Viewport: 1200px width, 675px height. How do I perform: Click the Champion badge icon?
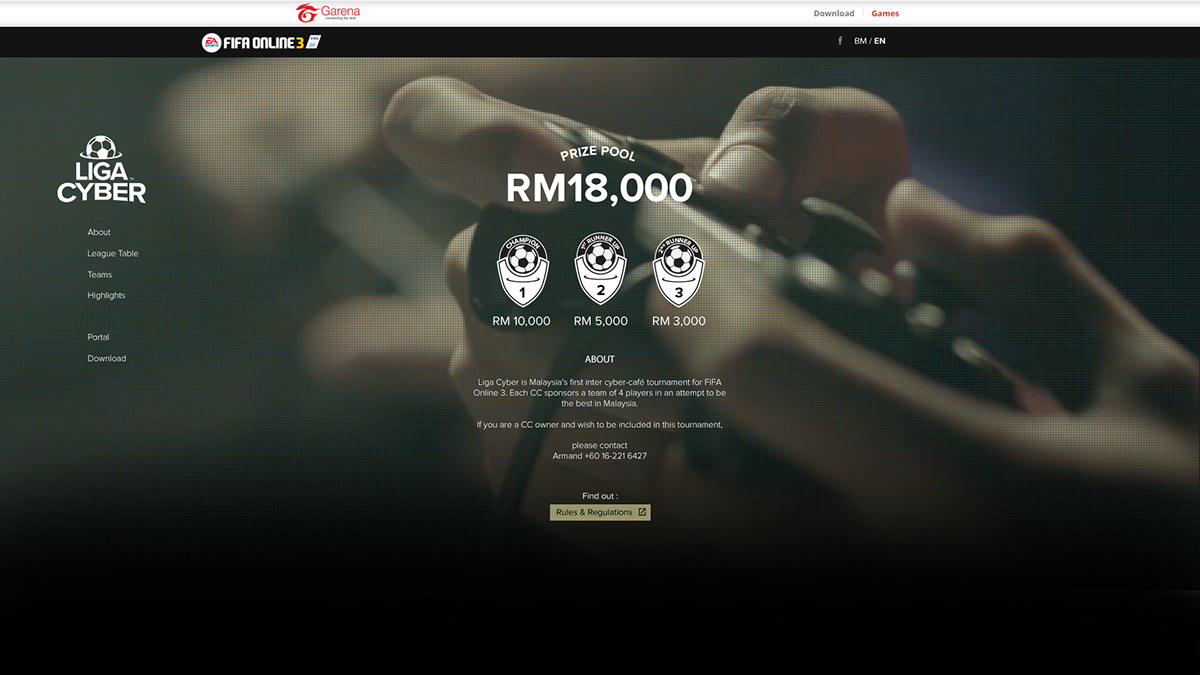pyautogui.click(x=522, y=270)
